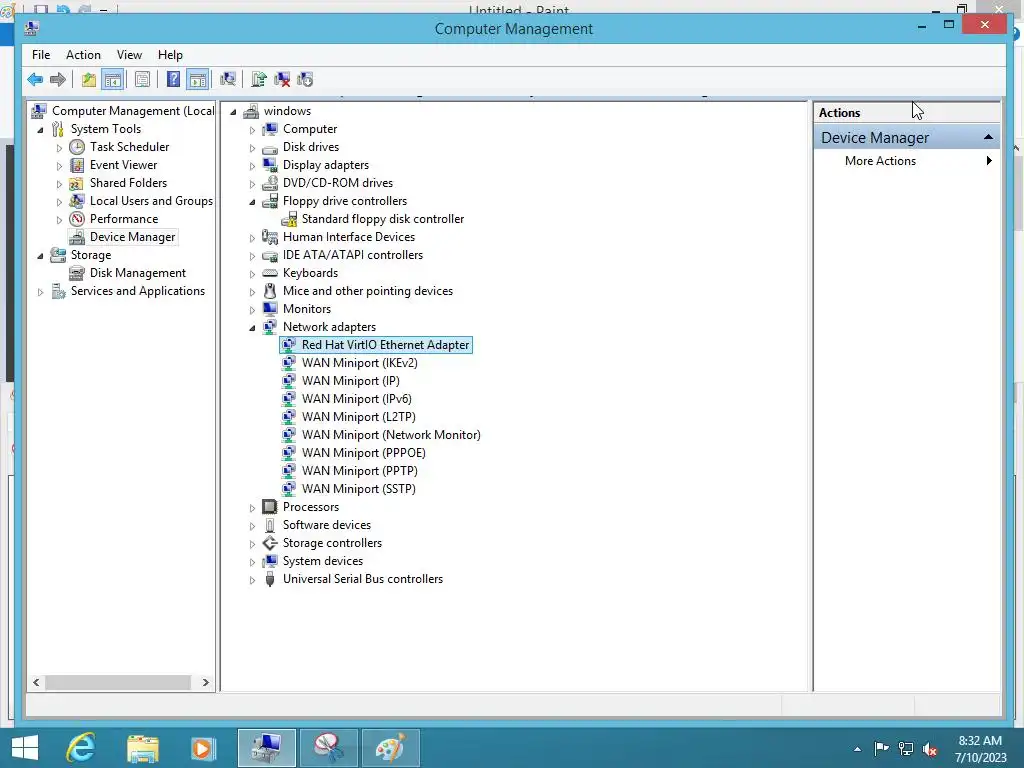This screenshot has width=1024, height=768.
Task: Select Red Hat VirtIO Ethernet Adapter
Action: [385, 345]
